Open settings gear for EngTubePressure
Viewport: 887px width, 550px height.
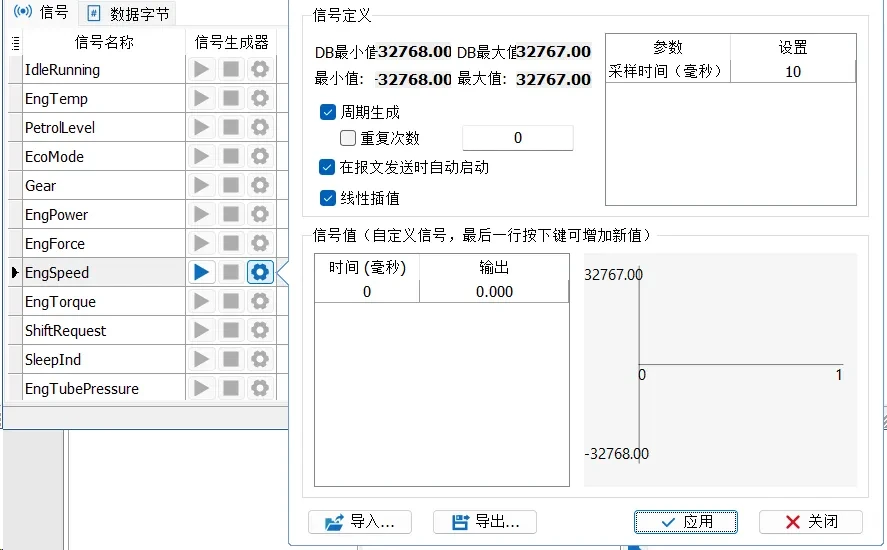point(260,388)
